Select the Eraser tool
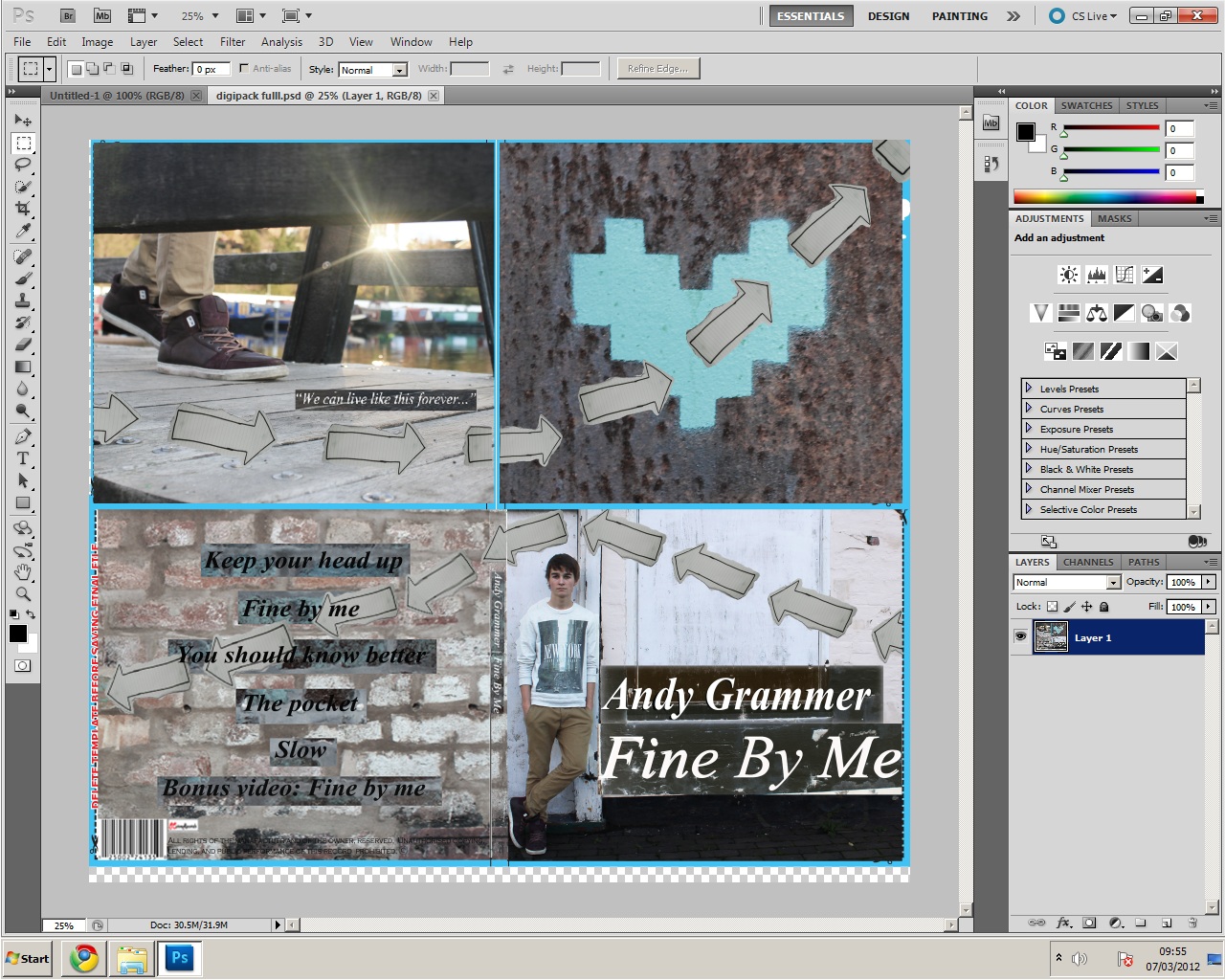1225x980 pixels. 23,345
